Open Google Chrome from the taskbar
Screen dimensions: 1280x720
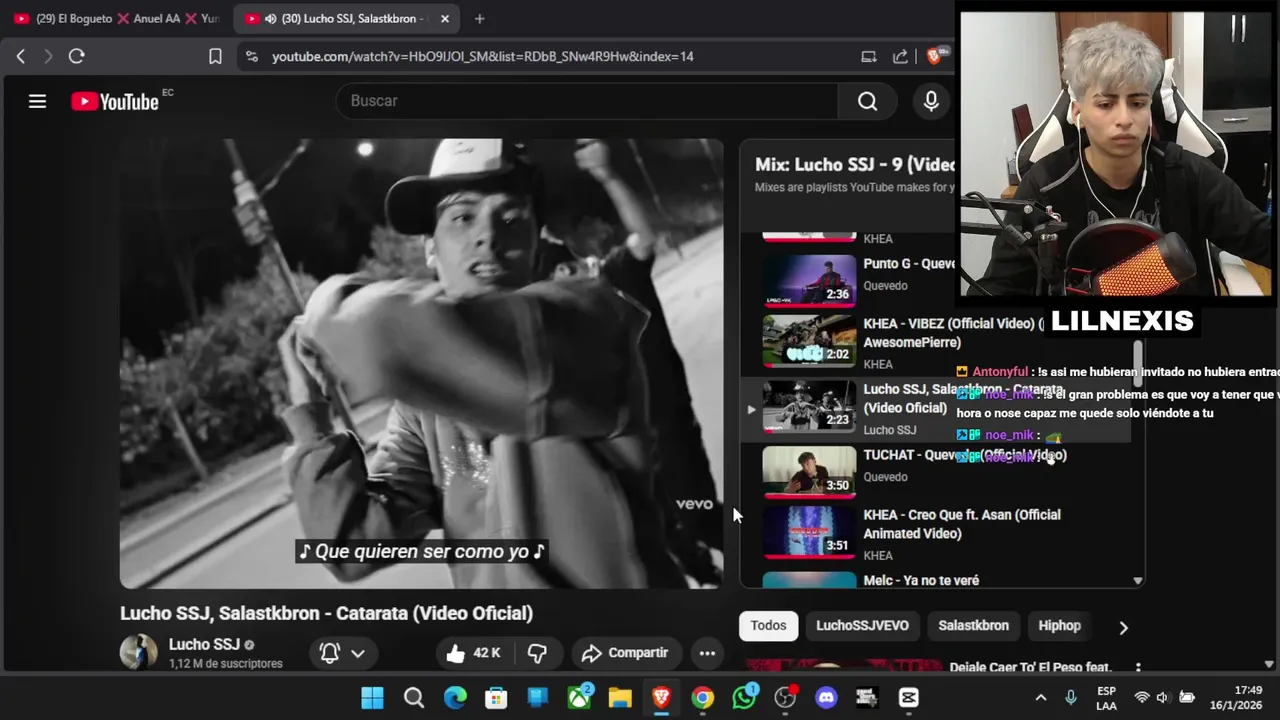[x=703, y=697]
